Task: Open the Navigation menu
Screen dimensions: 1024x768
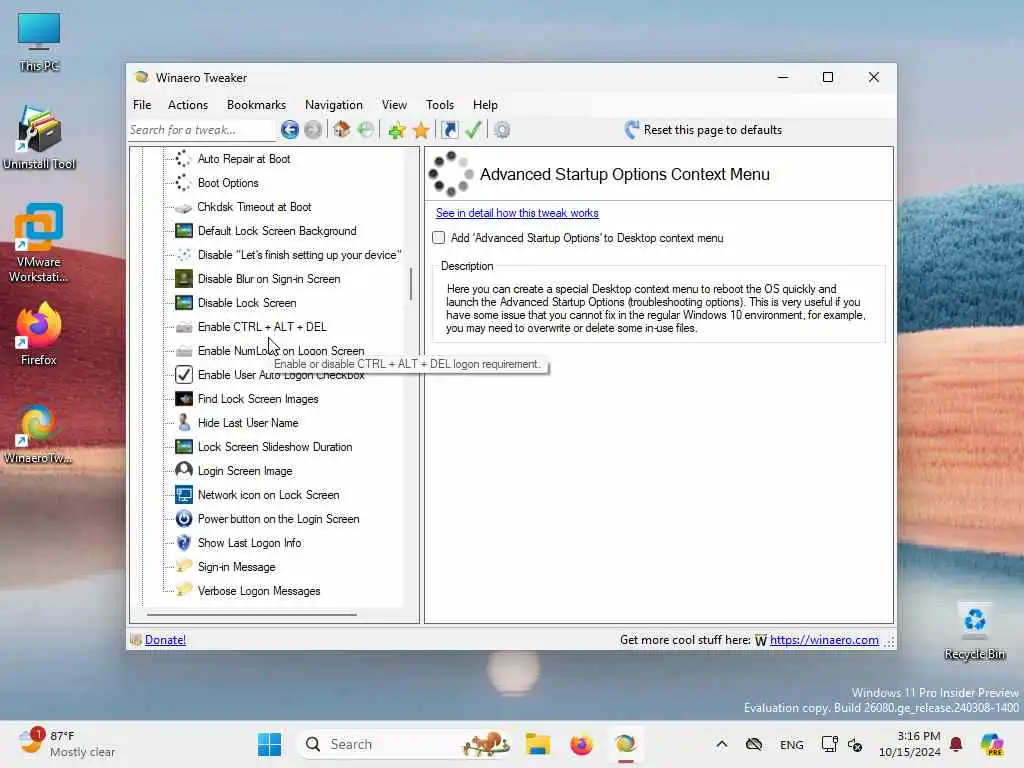Action: pyautogui.click(x=334, y=104)
